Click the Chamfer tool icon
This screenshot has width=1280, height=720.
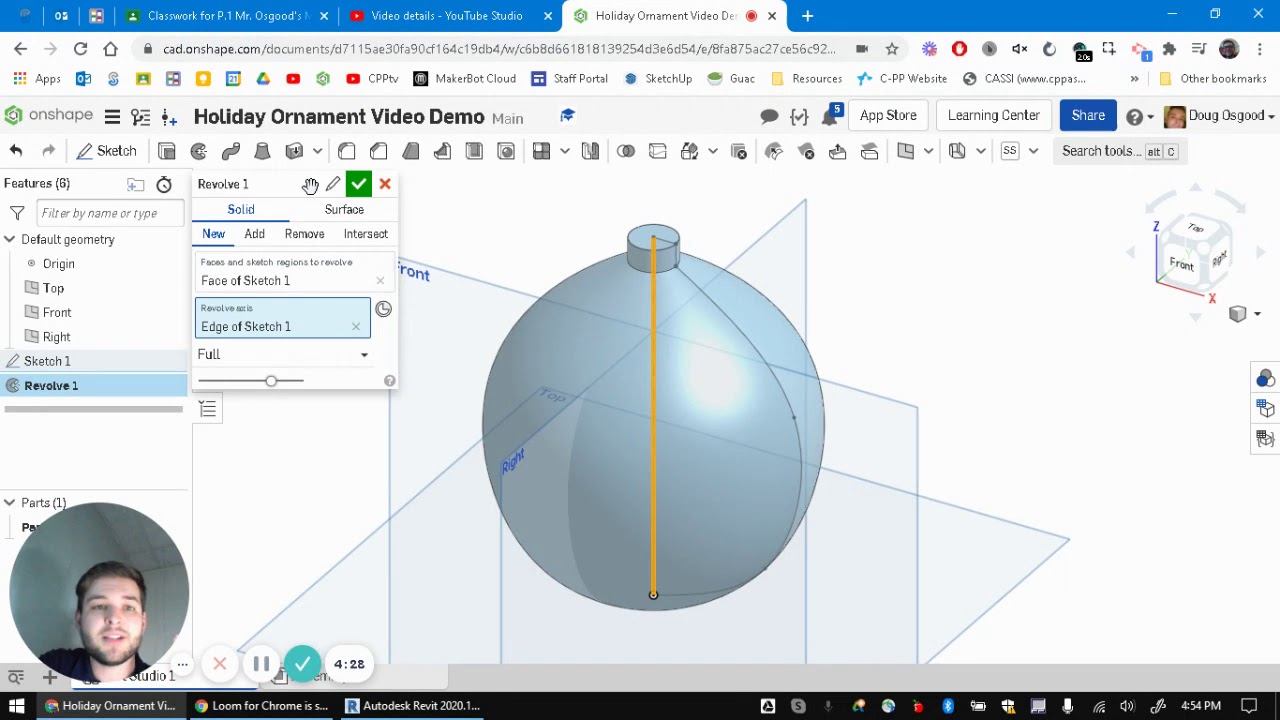point(378,151)
